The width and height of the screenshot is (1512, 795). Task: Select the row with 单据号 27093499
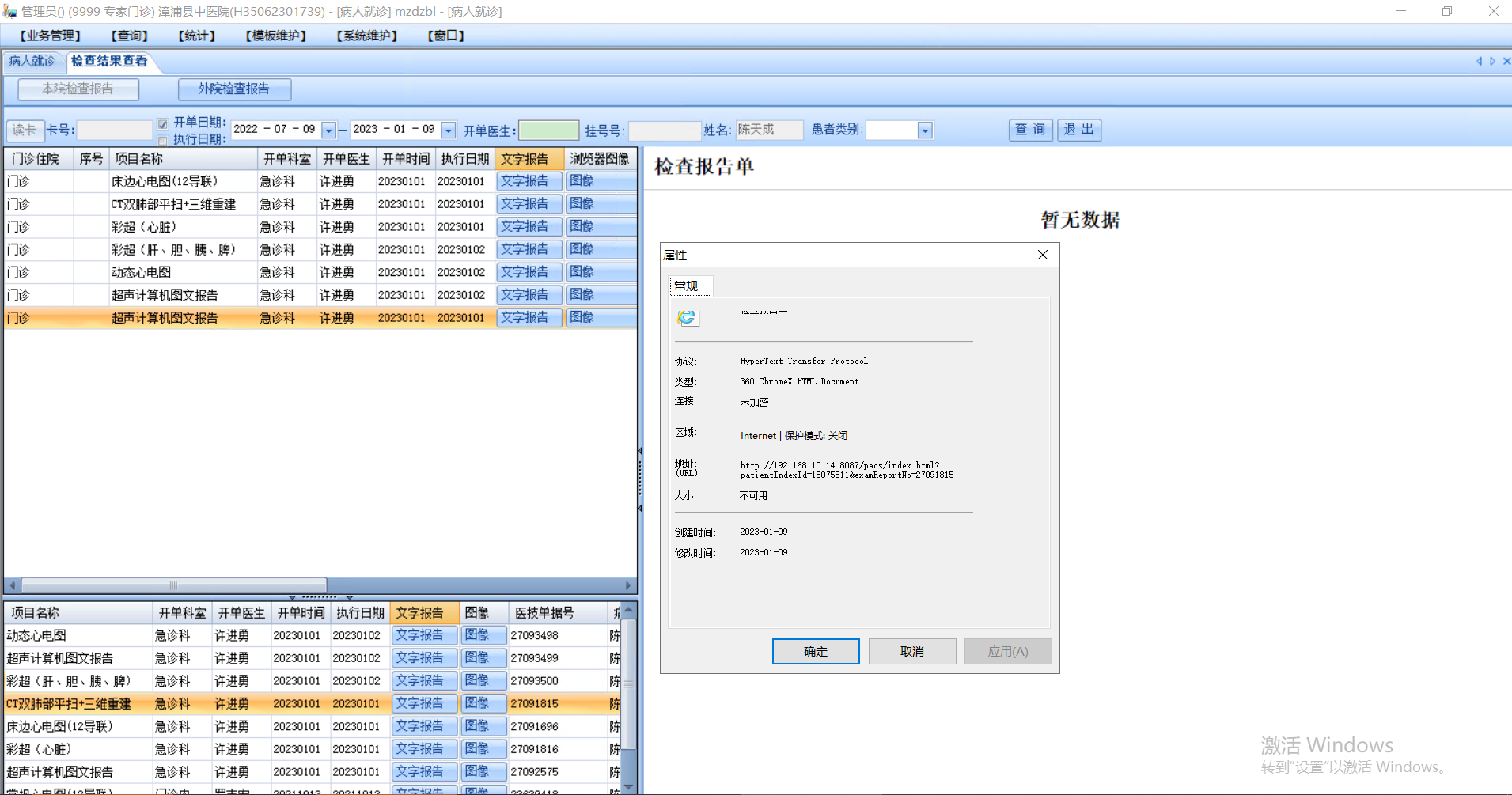(313, 658)
